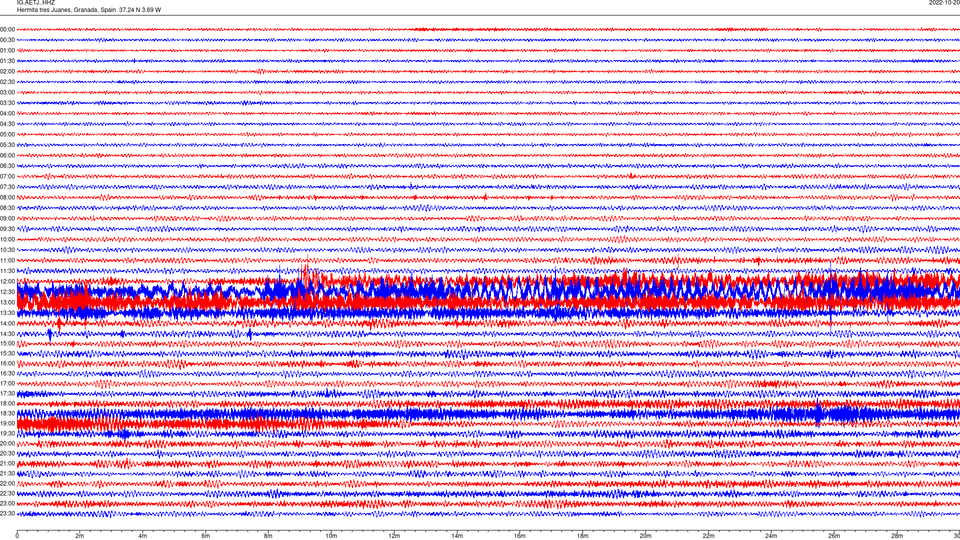Select the 02:00 time row label
The image size is (960, 540).
(x=7, y=72)
